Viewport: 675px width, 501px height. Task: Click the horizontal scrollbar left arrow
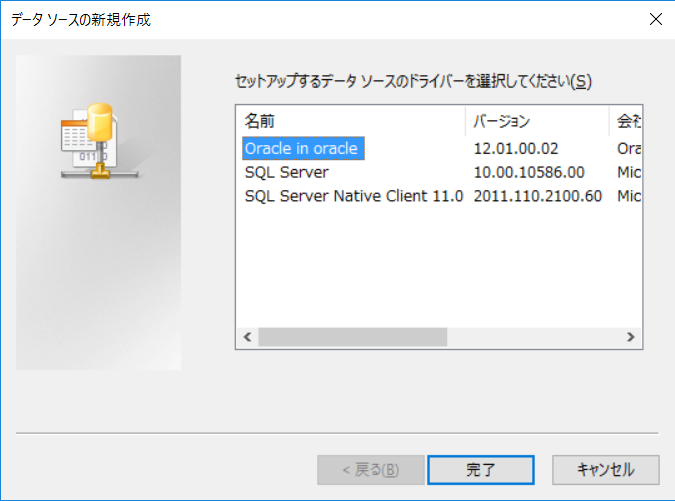pyautogui.click(x=248, y=337)
